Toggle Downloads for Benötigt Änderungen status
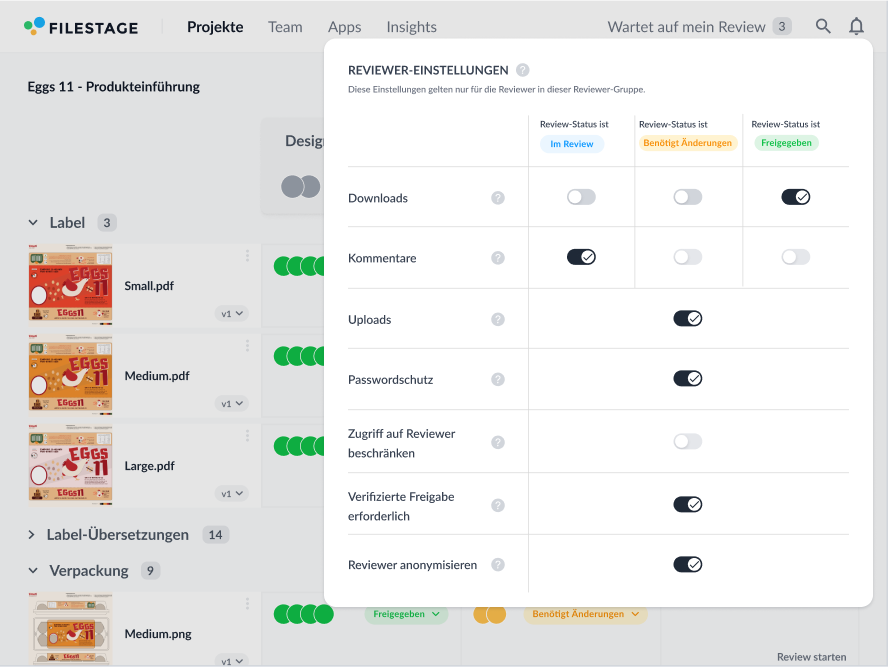Image resolution: width=888 pixels, height=667 pixels. click(x=688, y=197)
